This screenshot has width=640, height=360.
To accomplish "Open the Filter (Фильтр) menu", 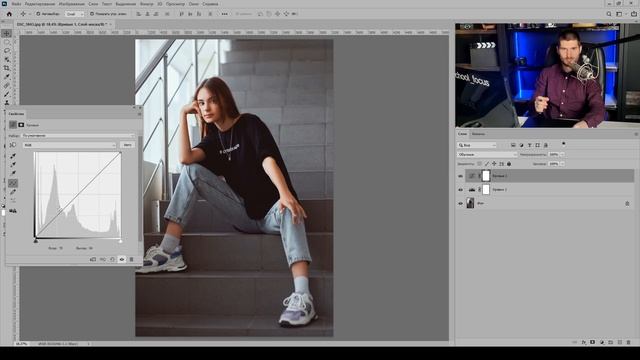I will pyautogui.click(x=147, y=4).
